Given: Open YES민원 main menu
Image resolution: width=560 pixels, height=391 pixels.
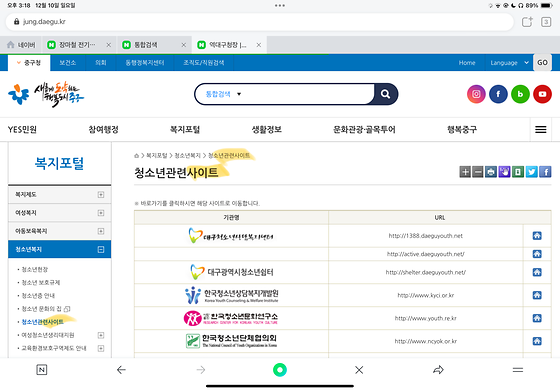Looking at the screenshot, I should coord(22,130).
